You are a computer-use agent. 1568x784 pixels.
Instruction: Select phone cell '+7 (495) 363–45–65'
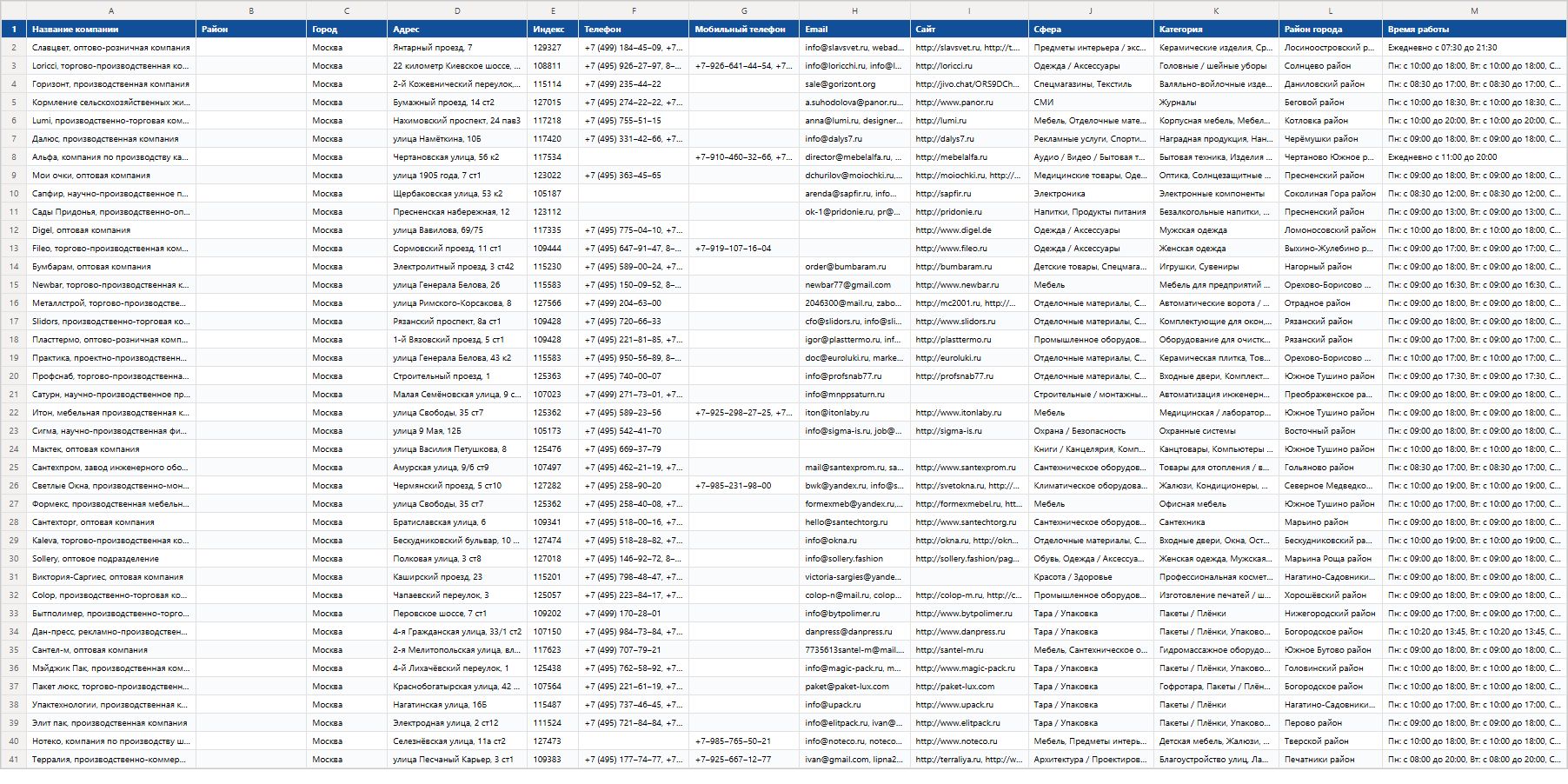(x=634, y=176)
